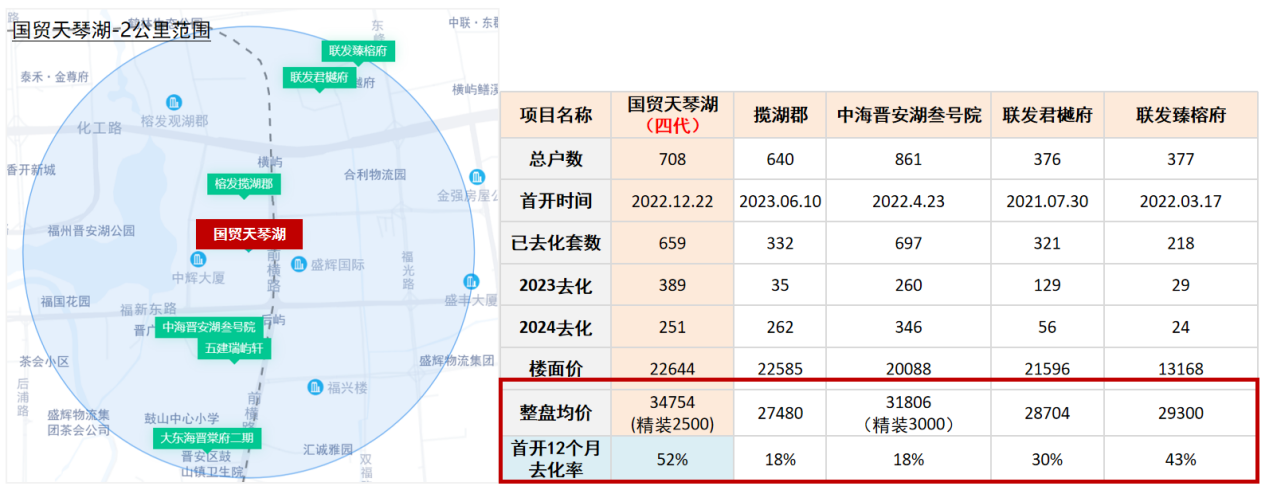Open the 榕发揽湖郡 map marker

[x=243, y=184]
